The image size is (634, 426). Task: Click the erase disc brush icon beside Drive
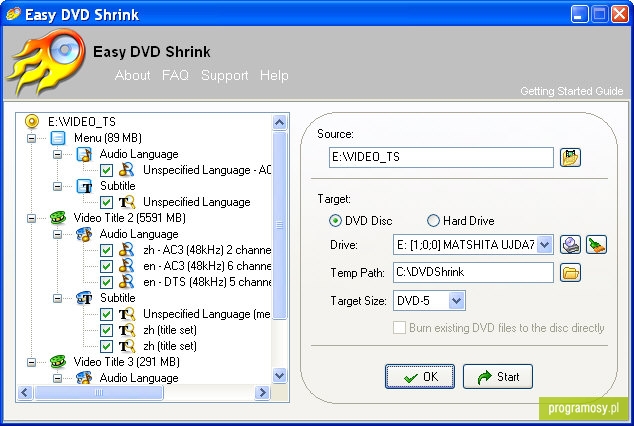tap(596, 245)
